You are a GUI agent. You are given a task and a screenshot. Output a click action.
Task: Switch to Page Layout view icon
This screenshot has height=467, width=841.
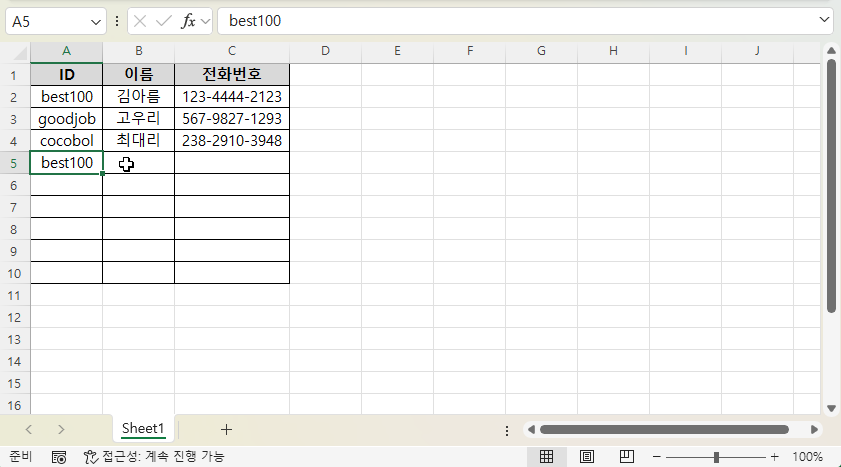(587, 457)
